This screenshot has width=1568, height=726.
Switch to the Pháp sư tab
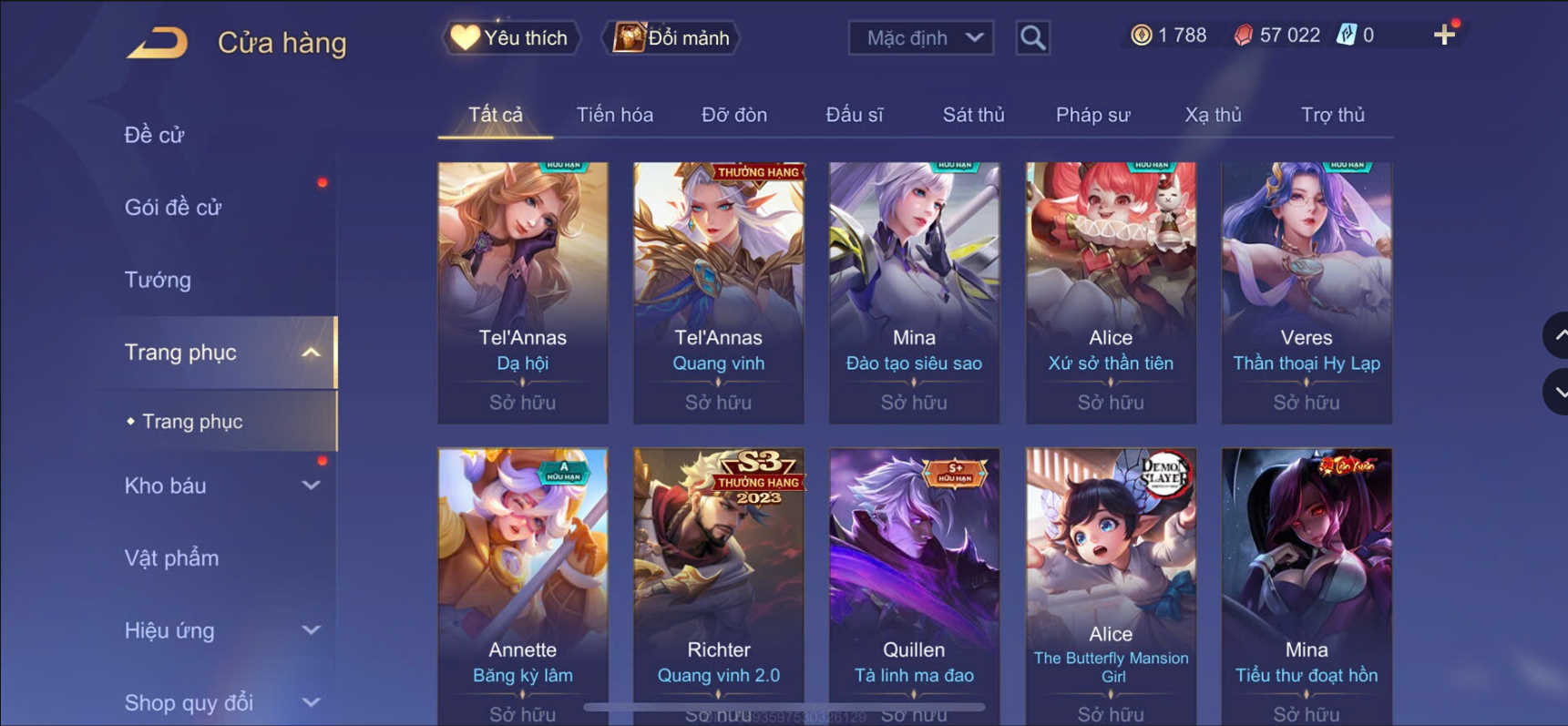[x=1092, y=115]
